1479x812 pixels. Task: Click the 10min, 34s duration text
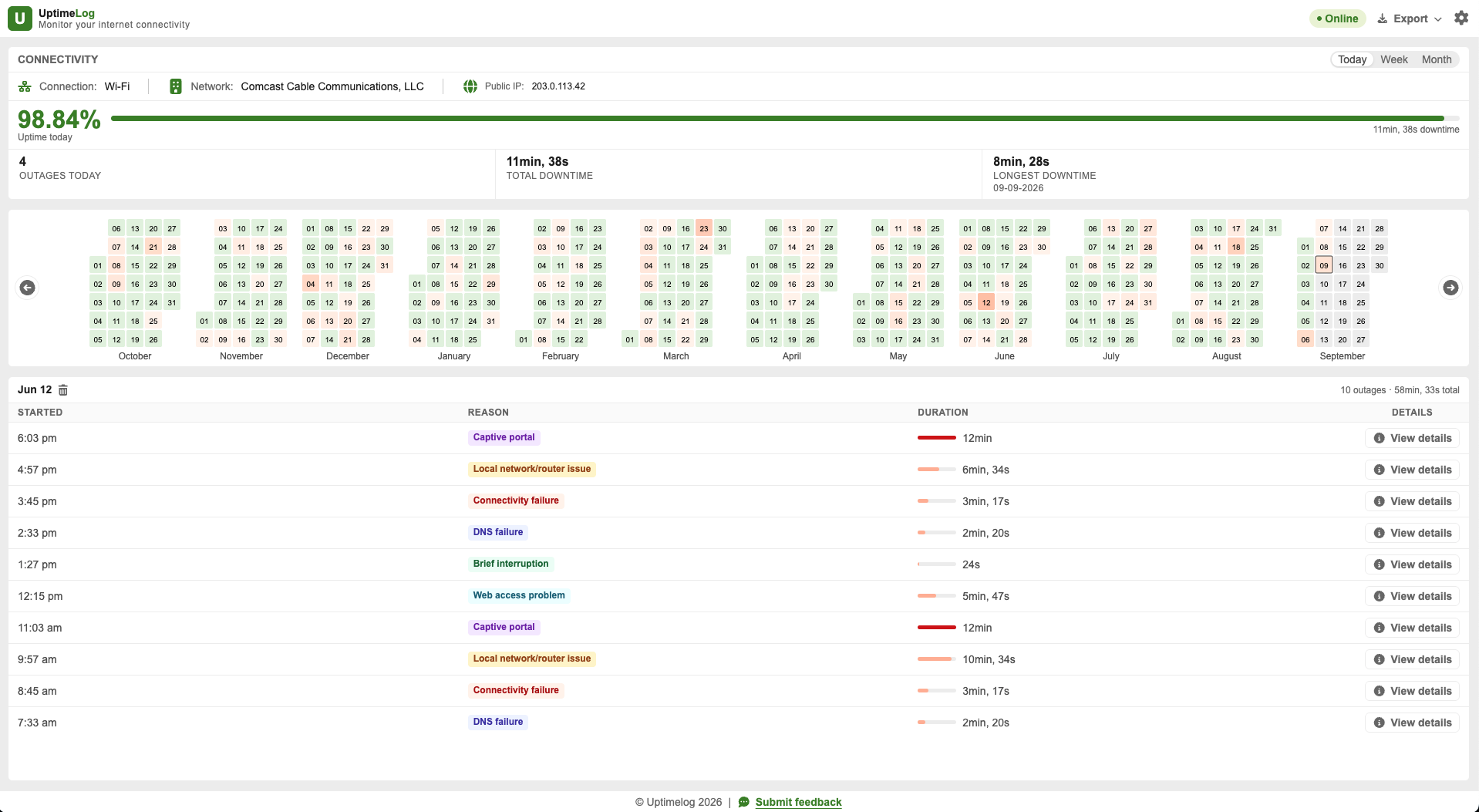pyautogui.click(x=989, y=659)
